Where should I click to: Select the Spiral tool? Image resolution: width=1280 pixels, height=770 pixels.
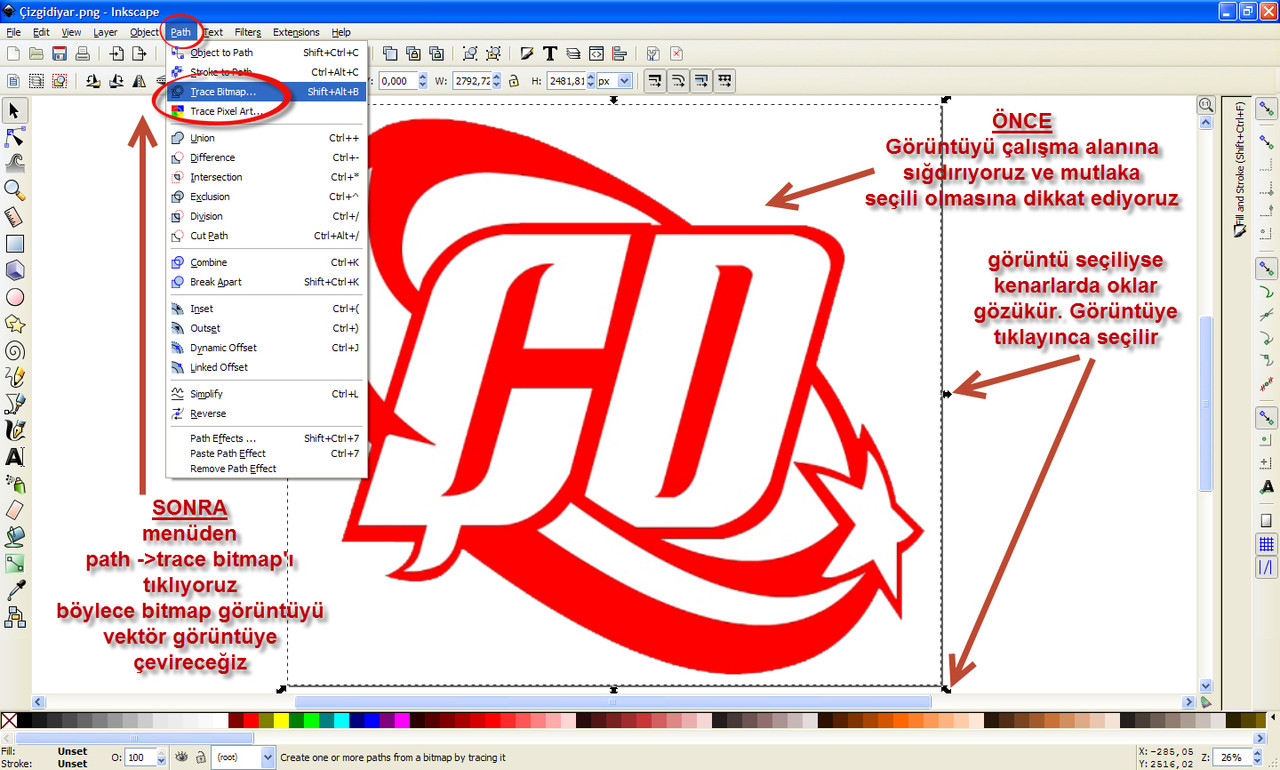click(15, 351)
